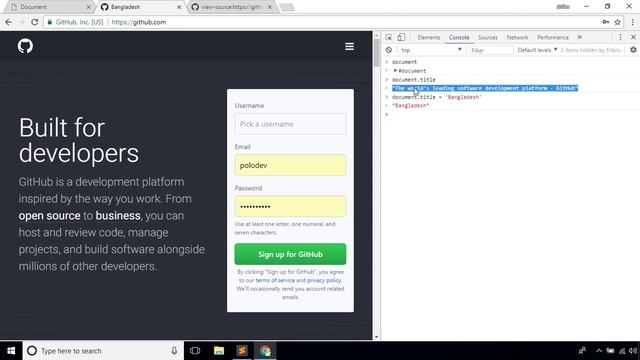Open a new browser tab
640x360 pixels.
tap(287, 7)
